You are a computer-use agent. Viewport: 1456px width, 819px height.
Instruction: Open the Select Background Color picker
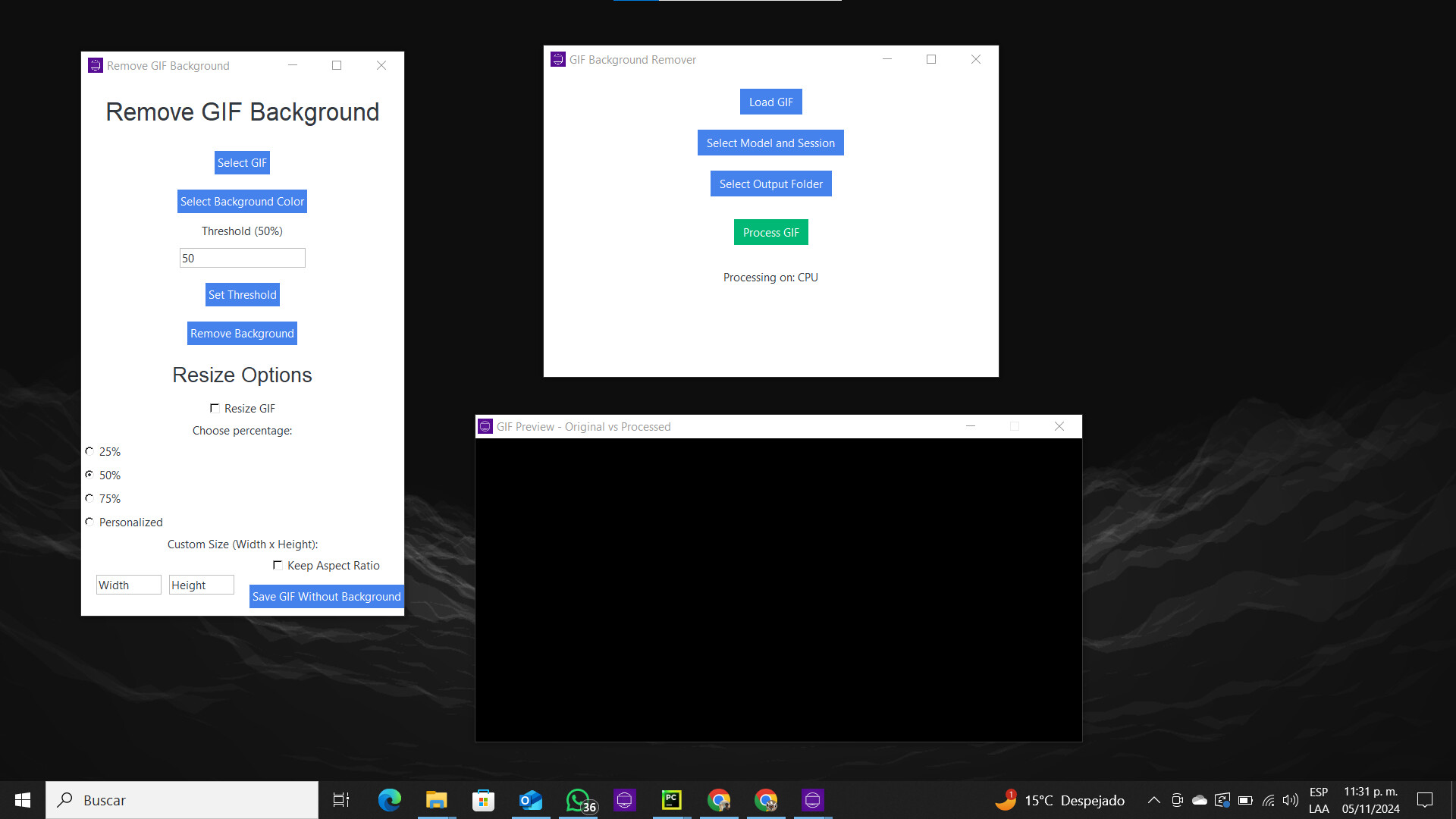click(x=242, y=201)
